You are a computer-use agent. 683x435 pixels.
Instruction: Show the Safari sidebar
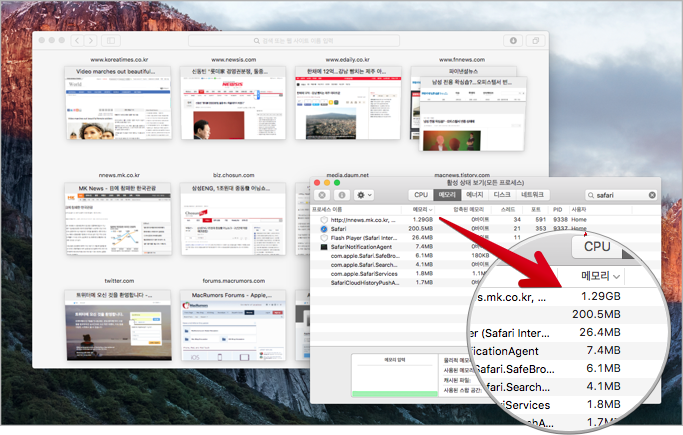pos(111,40)
